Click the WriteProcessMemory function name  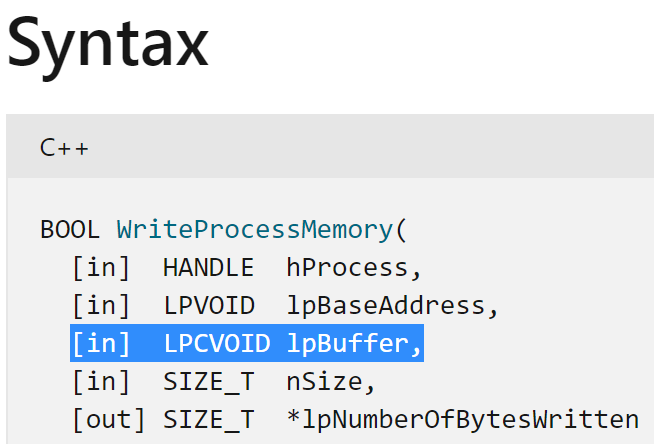tap(255, 230)
